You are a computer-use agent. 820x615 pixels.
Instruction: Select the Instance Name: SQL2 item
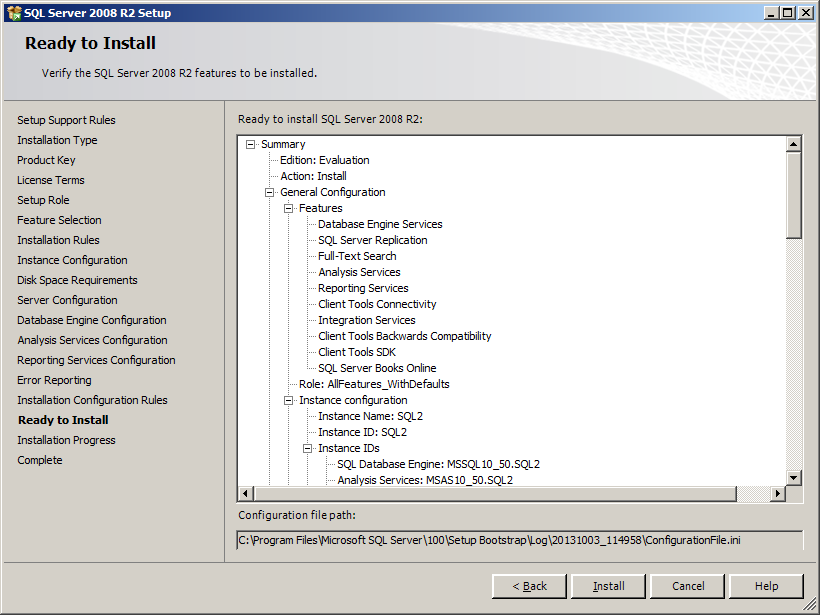[371, 416]
